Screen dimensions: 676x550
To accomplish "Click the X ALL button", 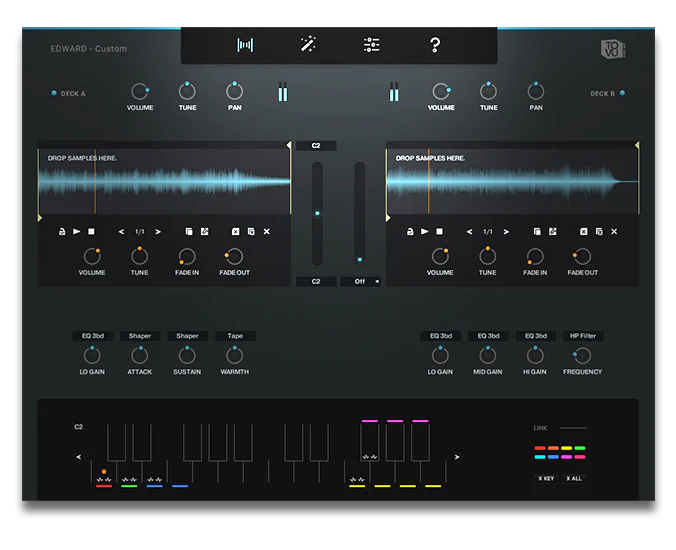I will click(x=574, y=478).
